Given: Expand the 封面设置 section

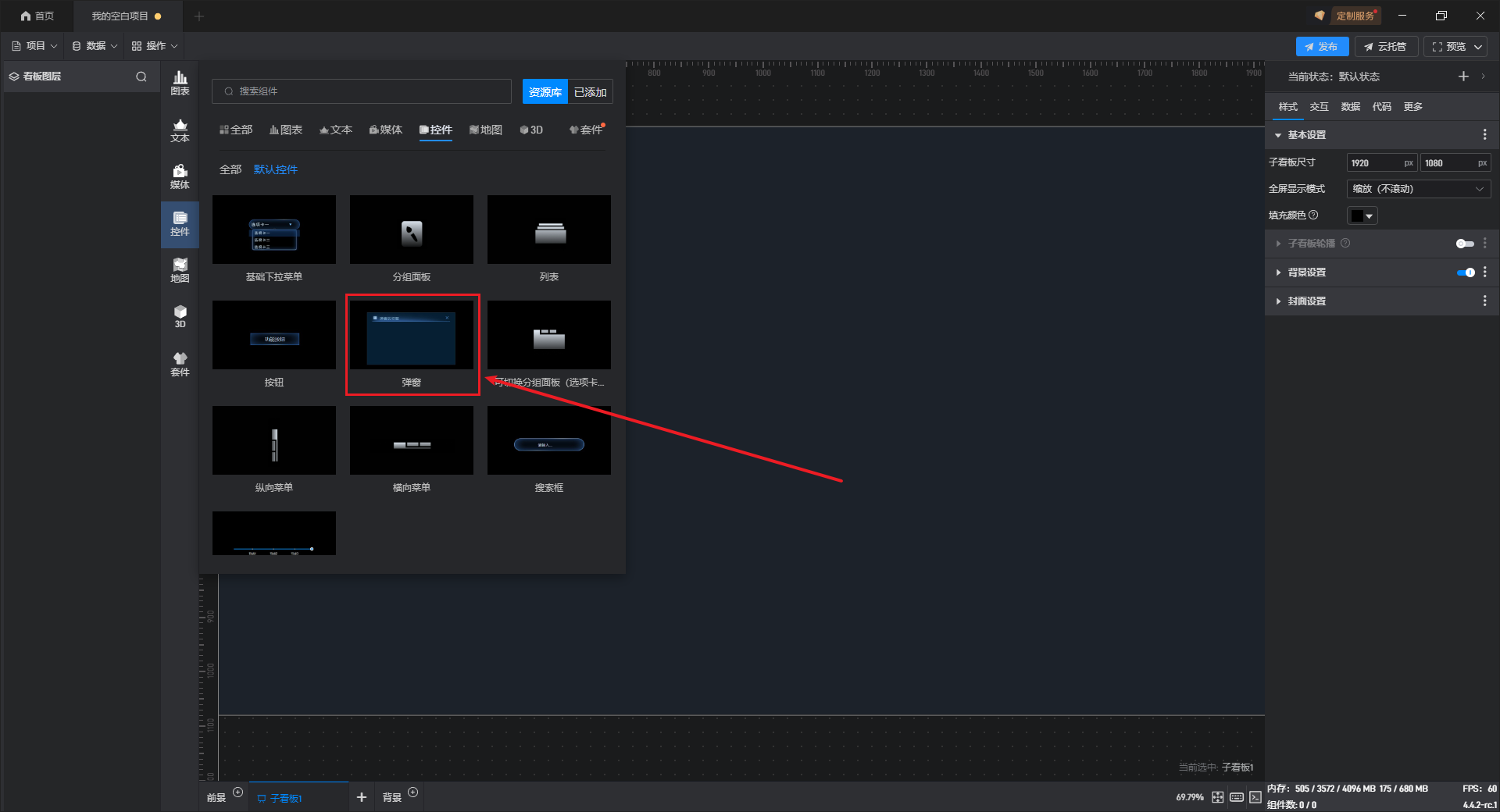Looking at the screenshot, I should pyautogui.click(x=1306, y=301).
